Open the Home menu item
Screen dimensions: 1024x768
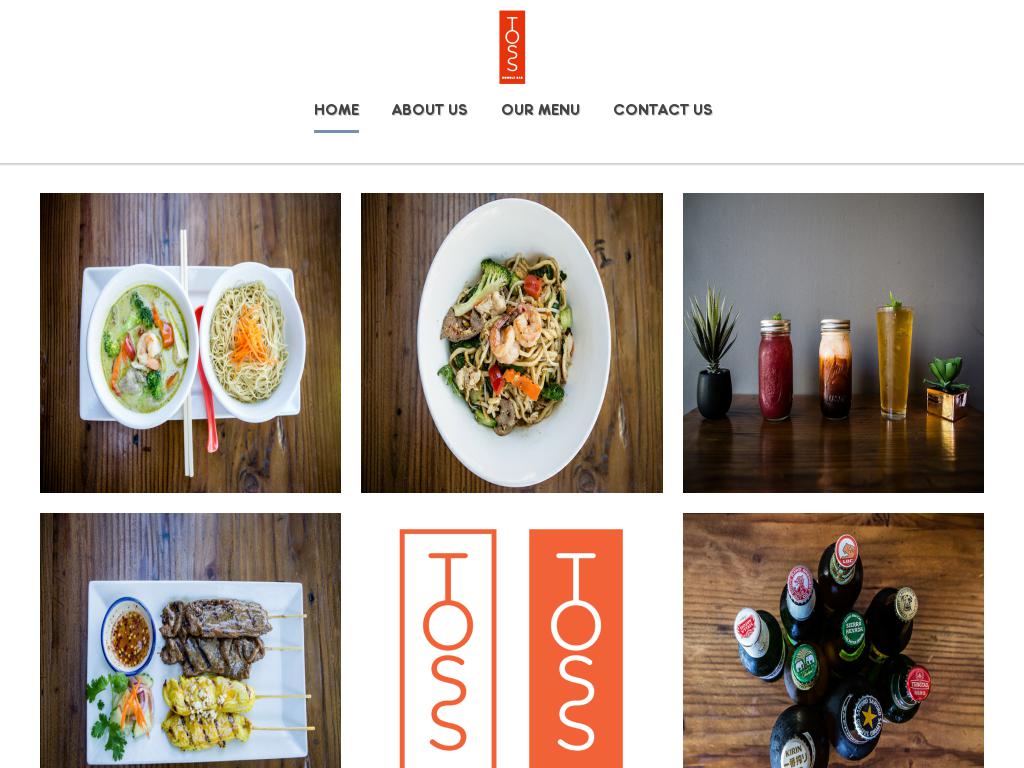point(336,110)
